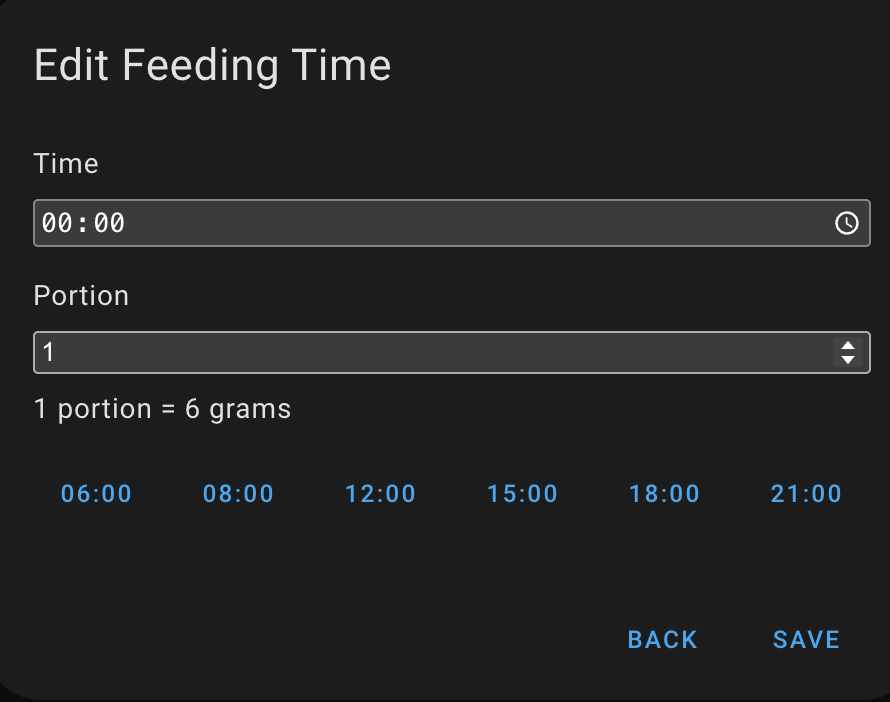
Task: Select the 15:00 preset time
Action: coord(523,493)
